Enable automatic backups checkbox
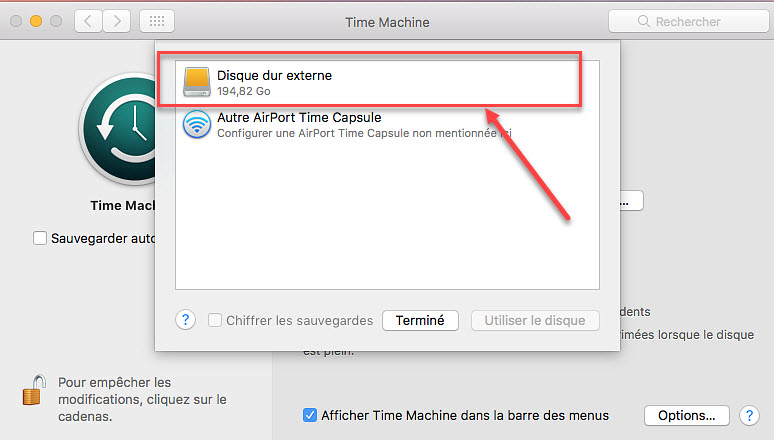This screenshot has width=774, height=440. pyautogui.click(x=40, y=239)
